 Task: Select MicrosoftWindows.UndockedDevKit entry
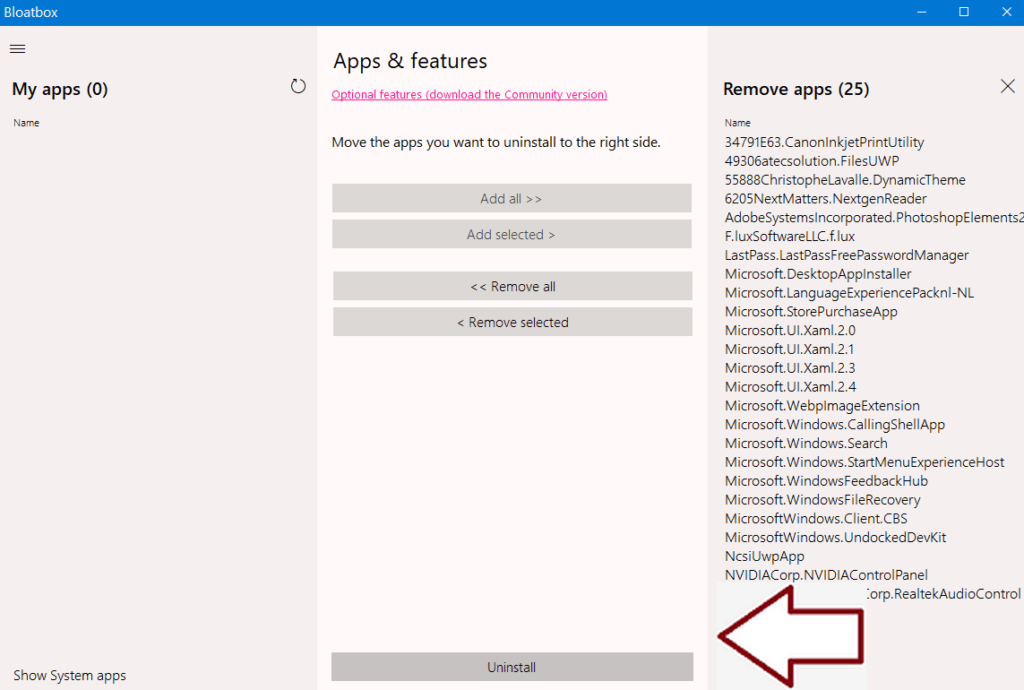(x=835, y=538)
